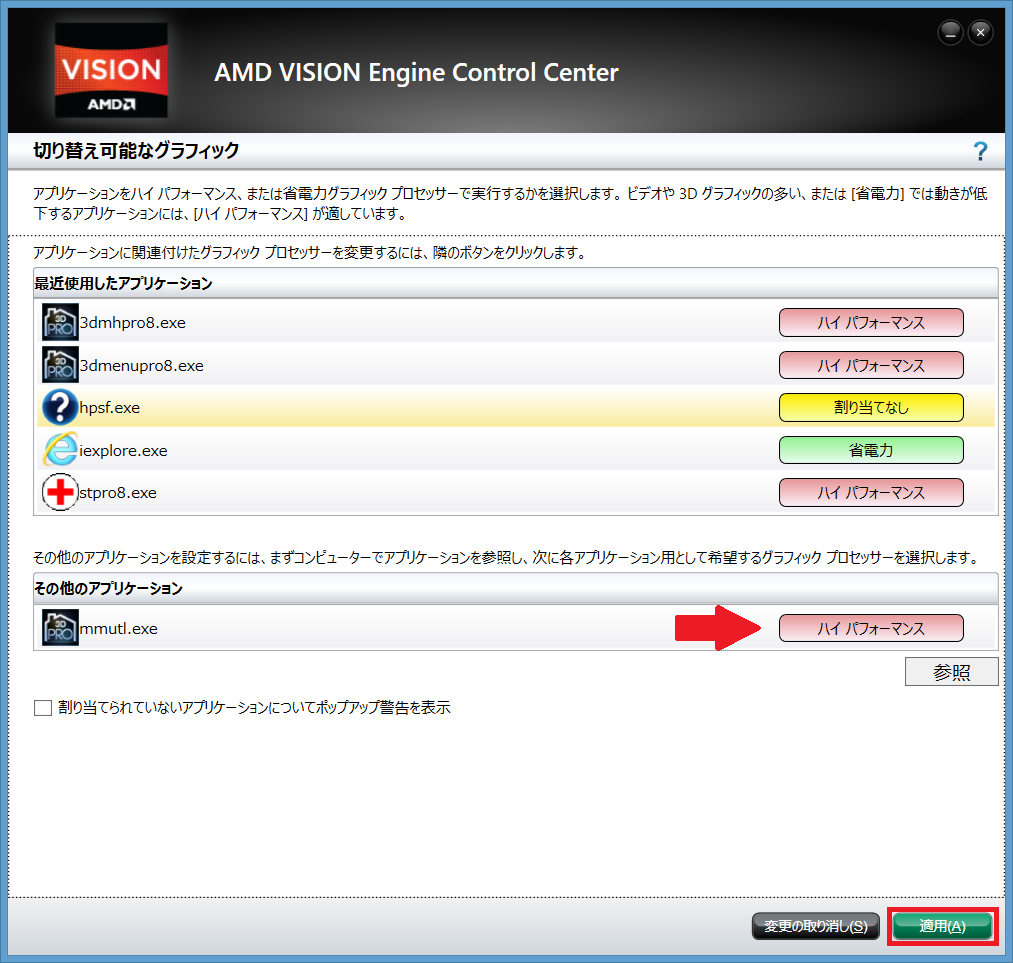
Task: Enable popup warning for unassigned applications checkbox
Action: pyautogui.click(x=43, y=708)
